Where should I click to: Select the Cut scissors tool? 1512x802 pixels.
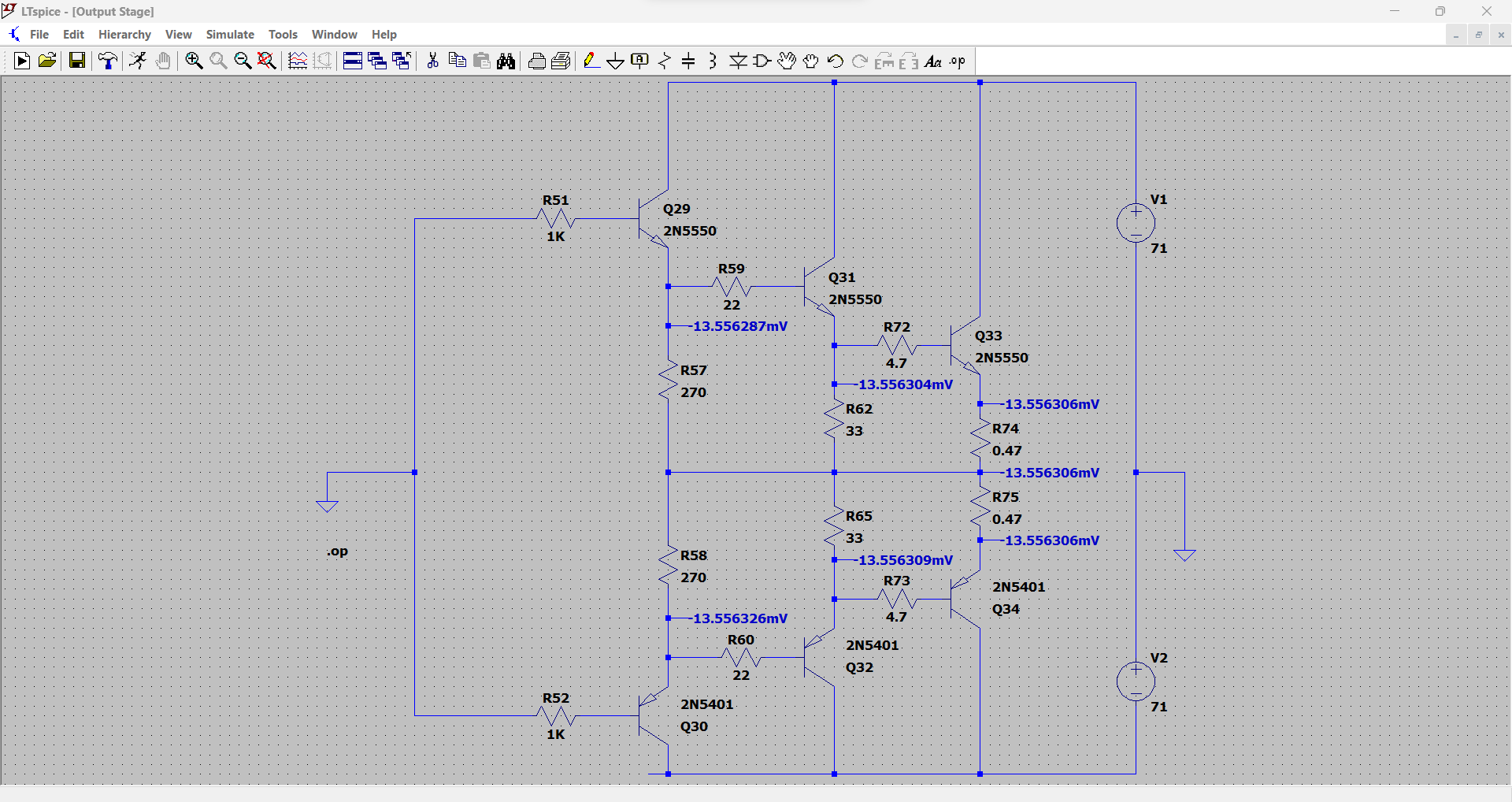click(x=432, y=61)
